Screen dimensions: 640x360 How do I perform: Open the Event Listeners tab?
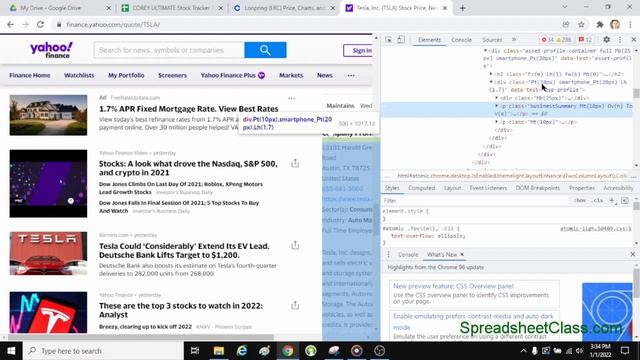(488, 188)
